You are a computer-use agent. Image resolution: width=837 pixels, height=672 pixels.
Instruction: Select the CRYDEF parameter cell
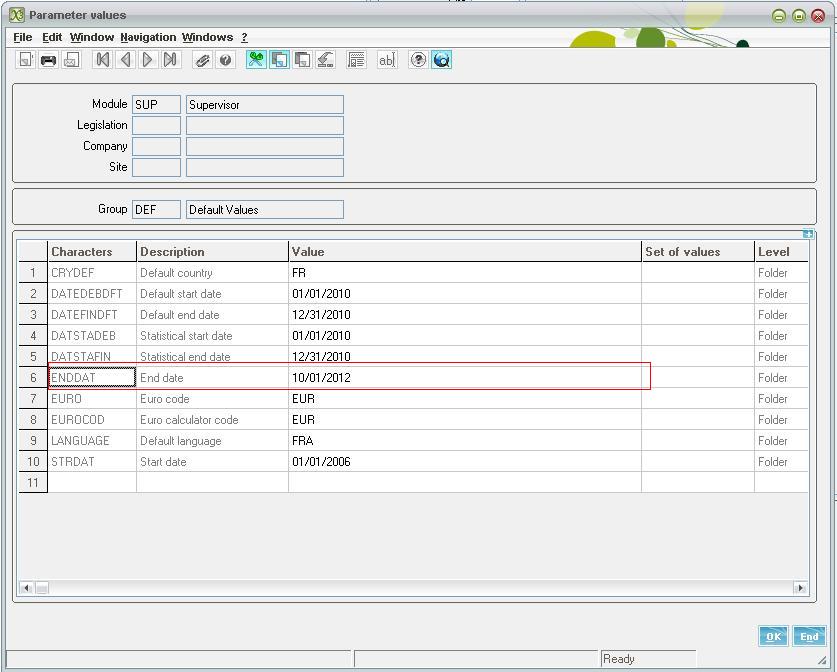tap(92, 273)
